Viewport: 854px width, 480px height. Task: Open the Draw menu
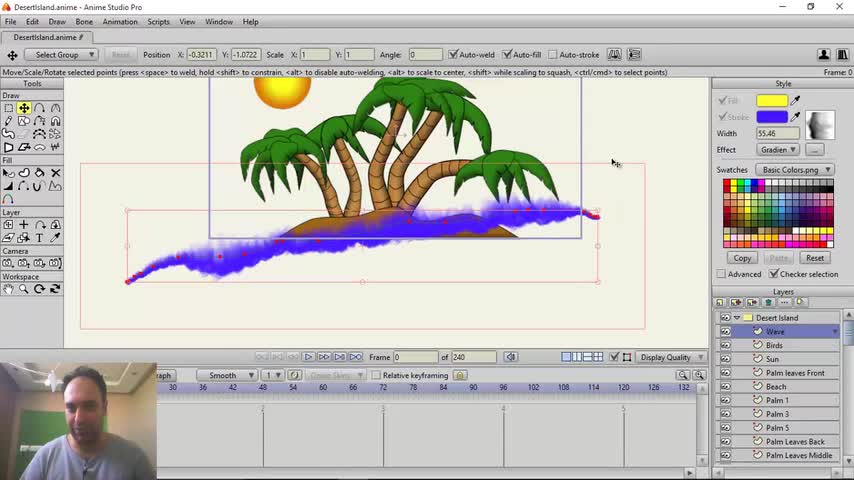[x=57, y=22]
